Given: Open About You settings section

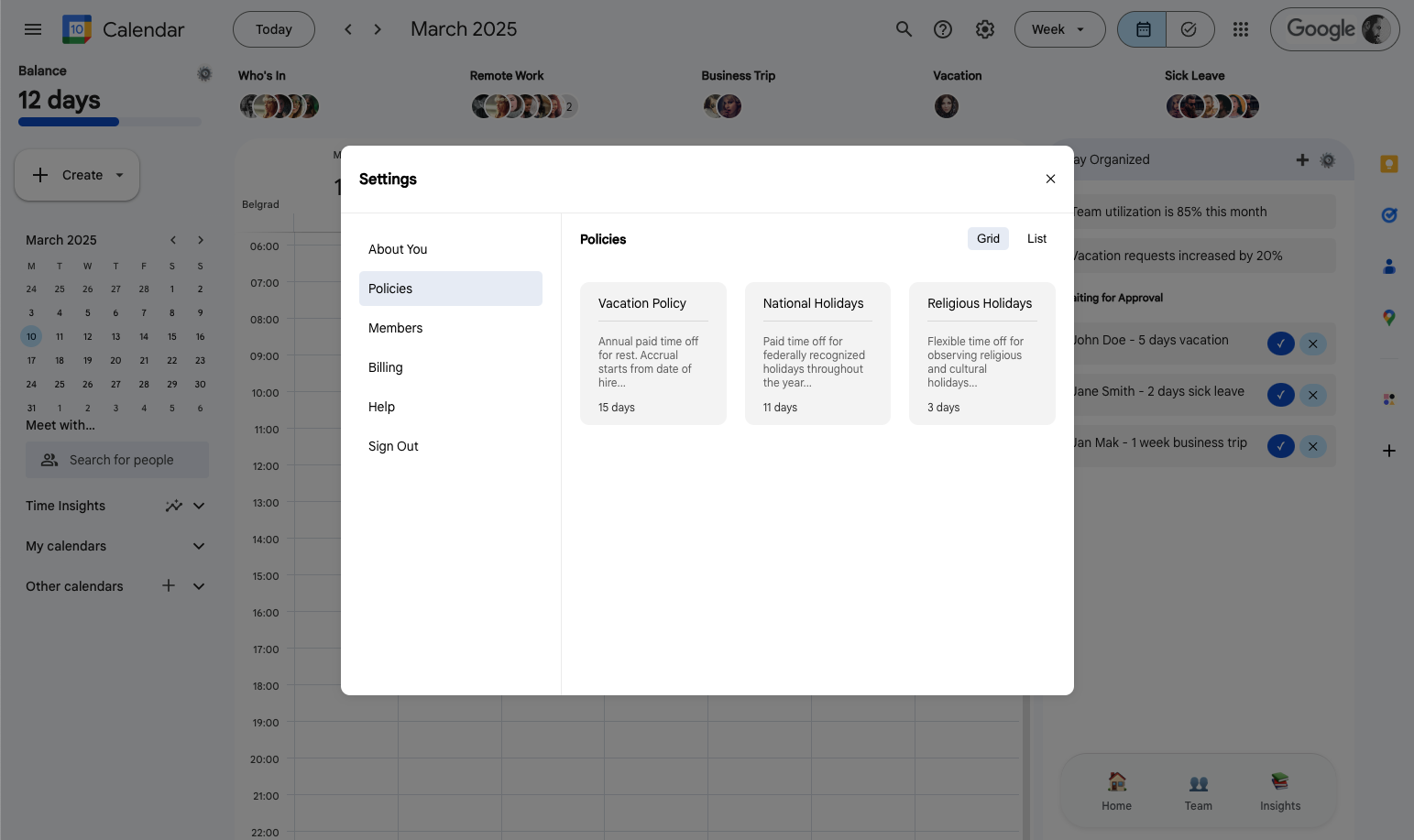Looking at the screenshot, I should [x=451, y=249].
